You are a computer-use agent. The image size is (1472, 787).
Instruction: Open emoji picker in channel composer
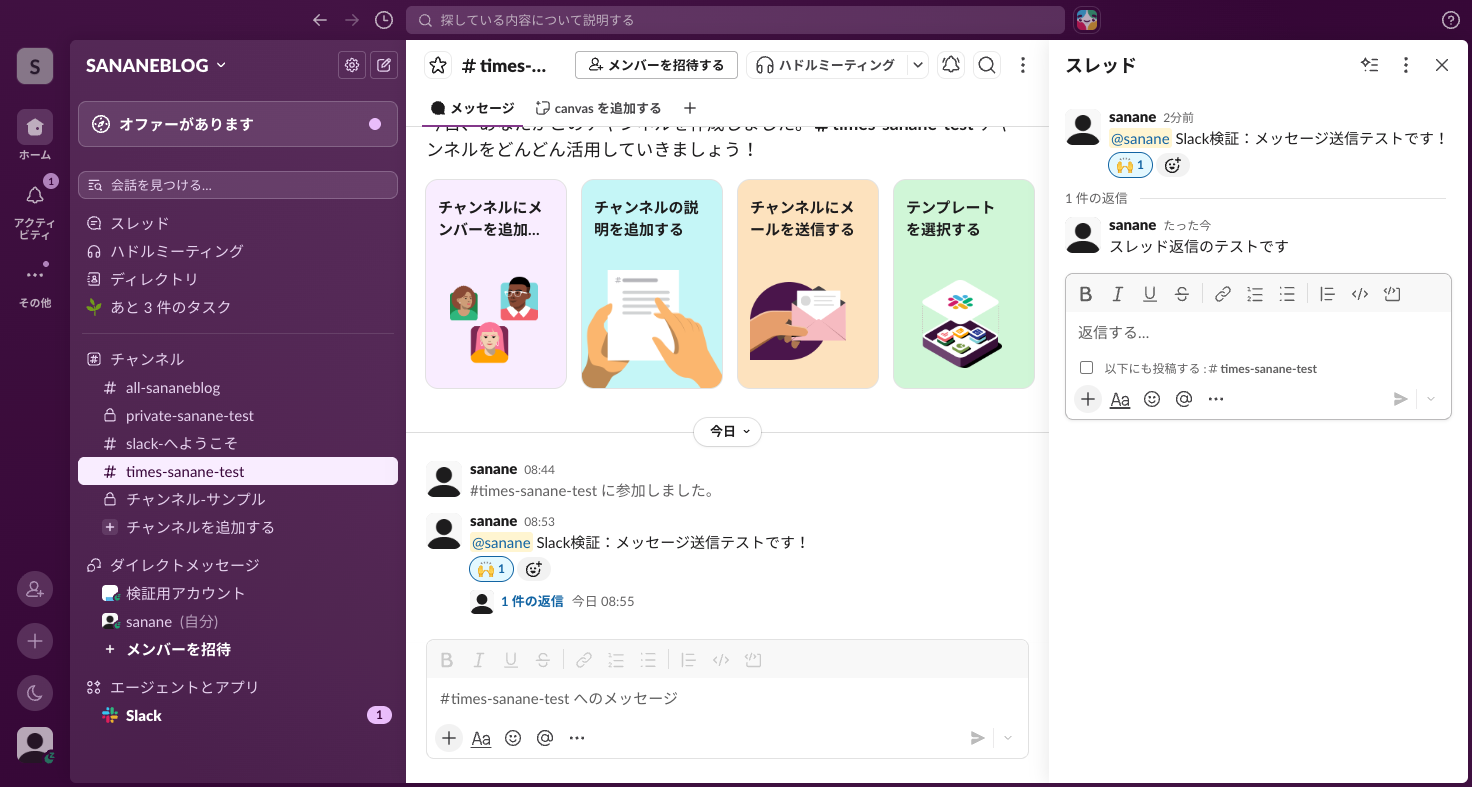[513, 738]
